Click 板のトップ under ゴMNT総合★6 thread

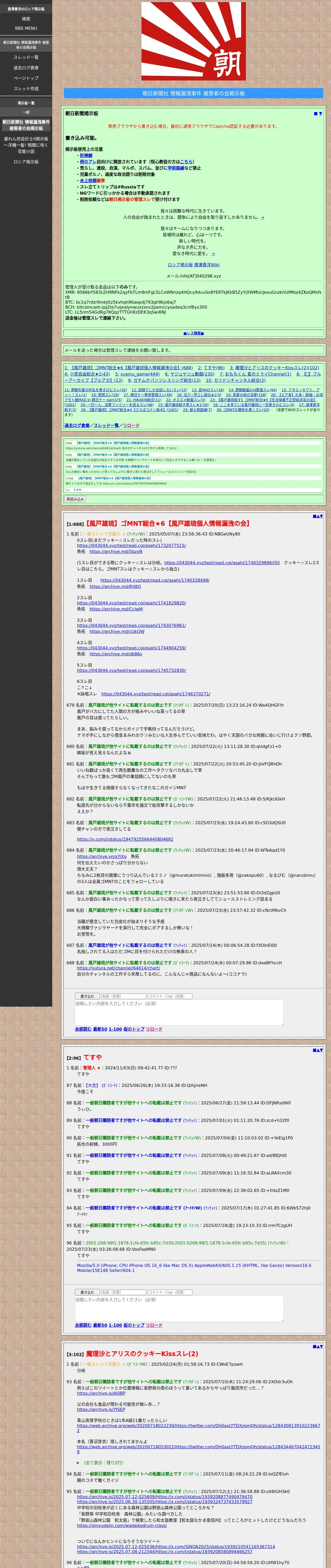(x=134, y=1029)
